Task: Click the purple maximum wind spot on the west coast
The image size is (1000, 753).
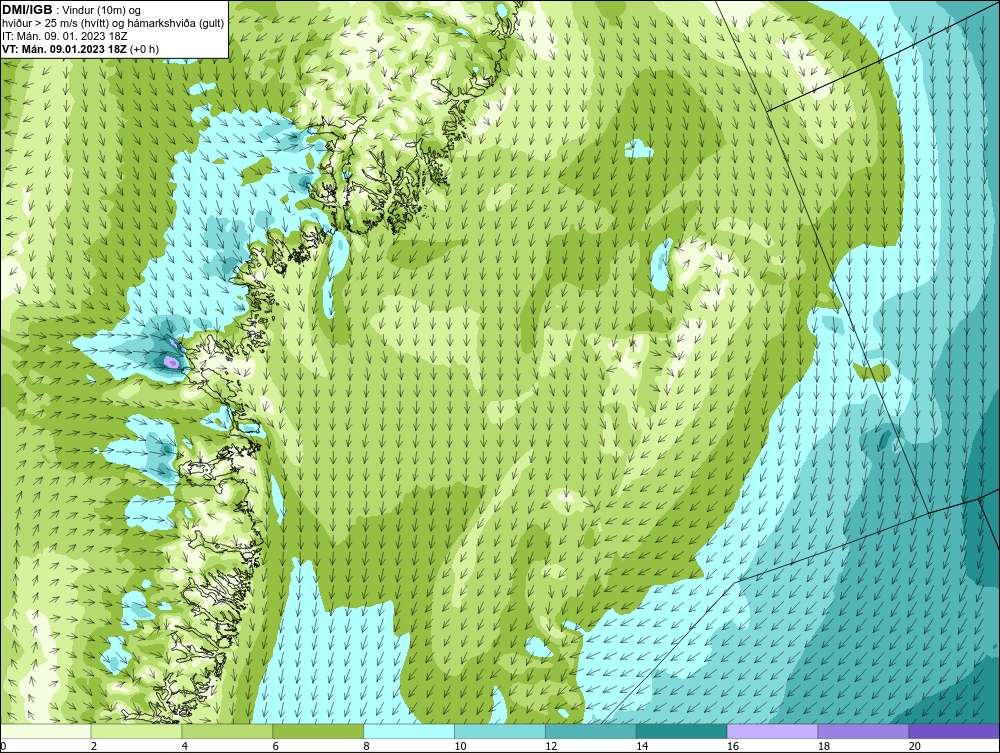Action: [x=171, y=362]
